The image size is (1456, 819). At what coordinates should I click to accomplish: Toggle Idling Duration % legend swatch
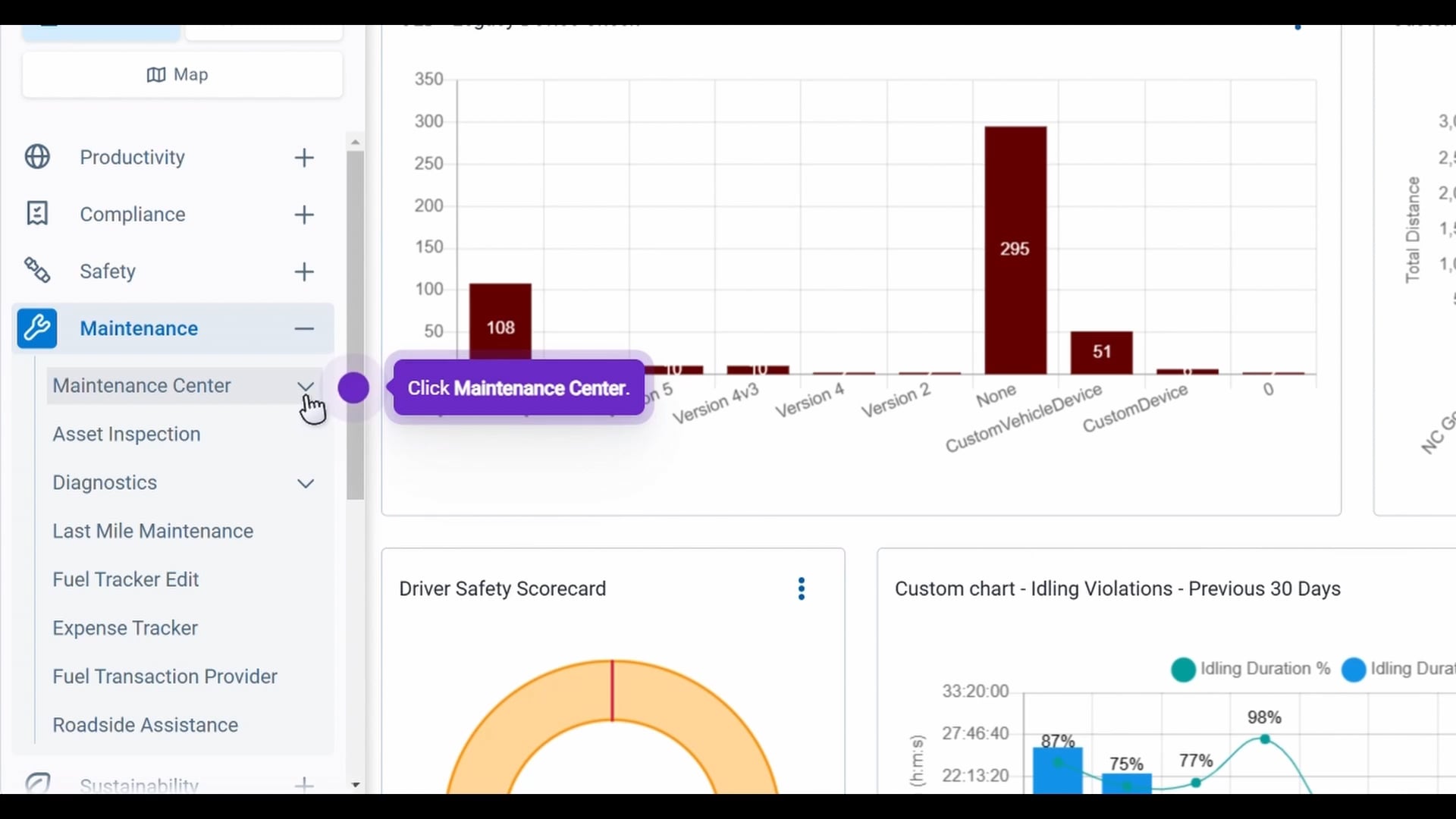[x=1183, y=670]
